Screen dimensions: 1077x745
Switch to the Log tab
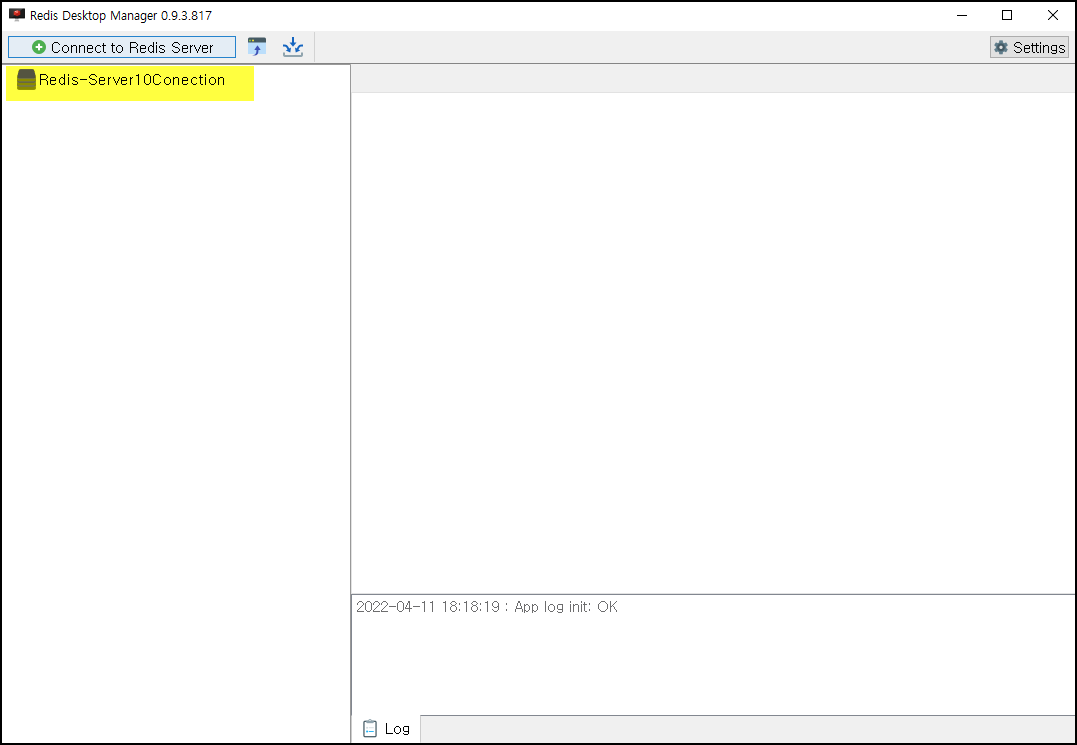386,729
